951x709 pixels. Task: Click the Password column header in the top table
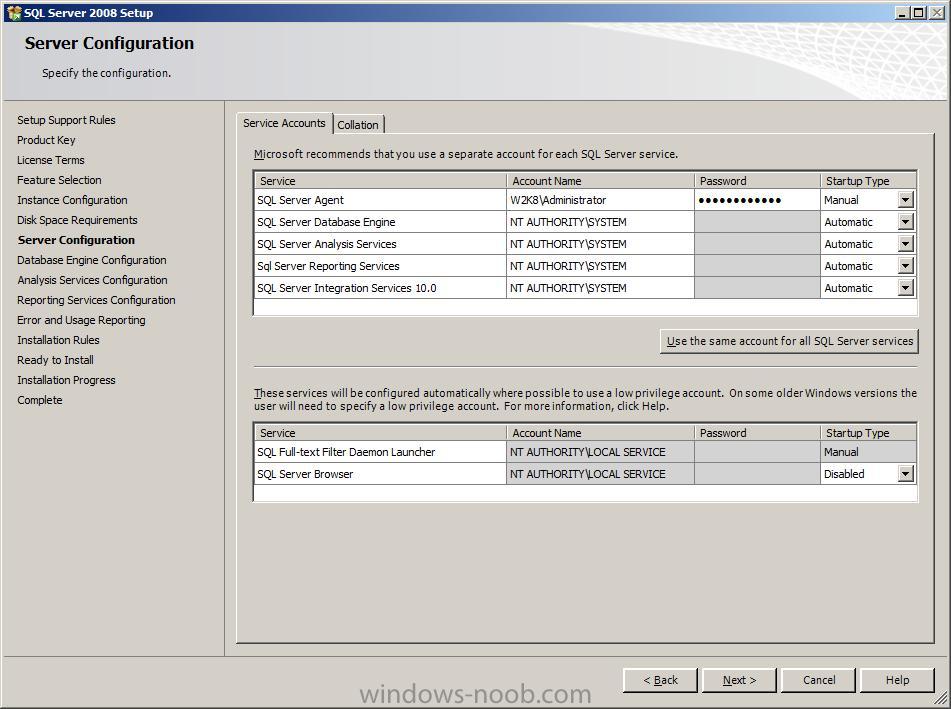pyautogui.click(x=757, y=181)
